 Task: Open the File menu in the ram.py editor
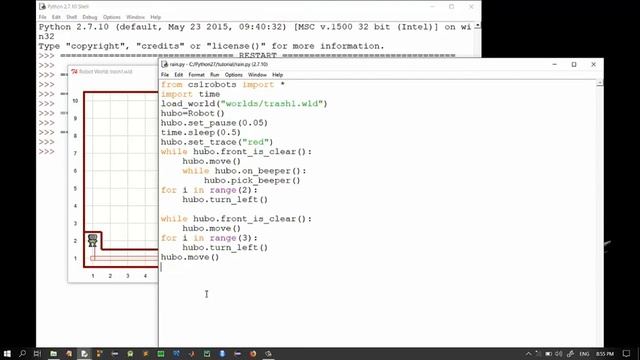coord(165,75)
